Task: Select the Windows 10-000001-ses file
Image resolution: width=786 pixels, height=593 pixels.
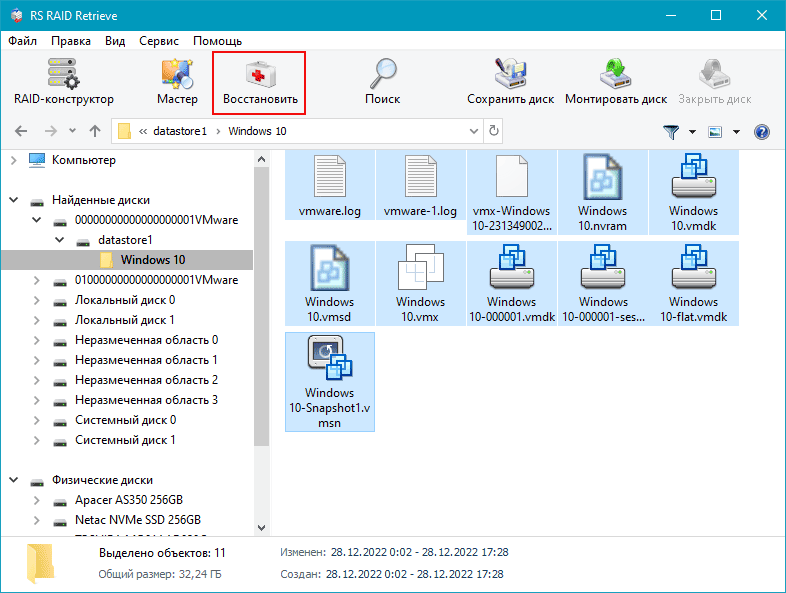Action: (603, 284)
